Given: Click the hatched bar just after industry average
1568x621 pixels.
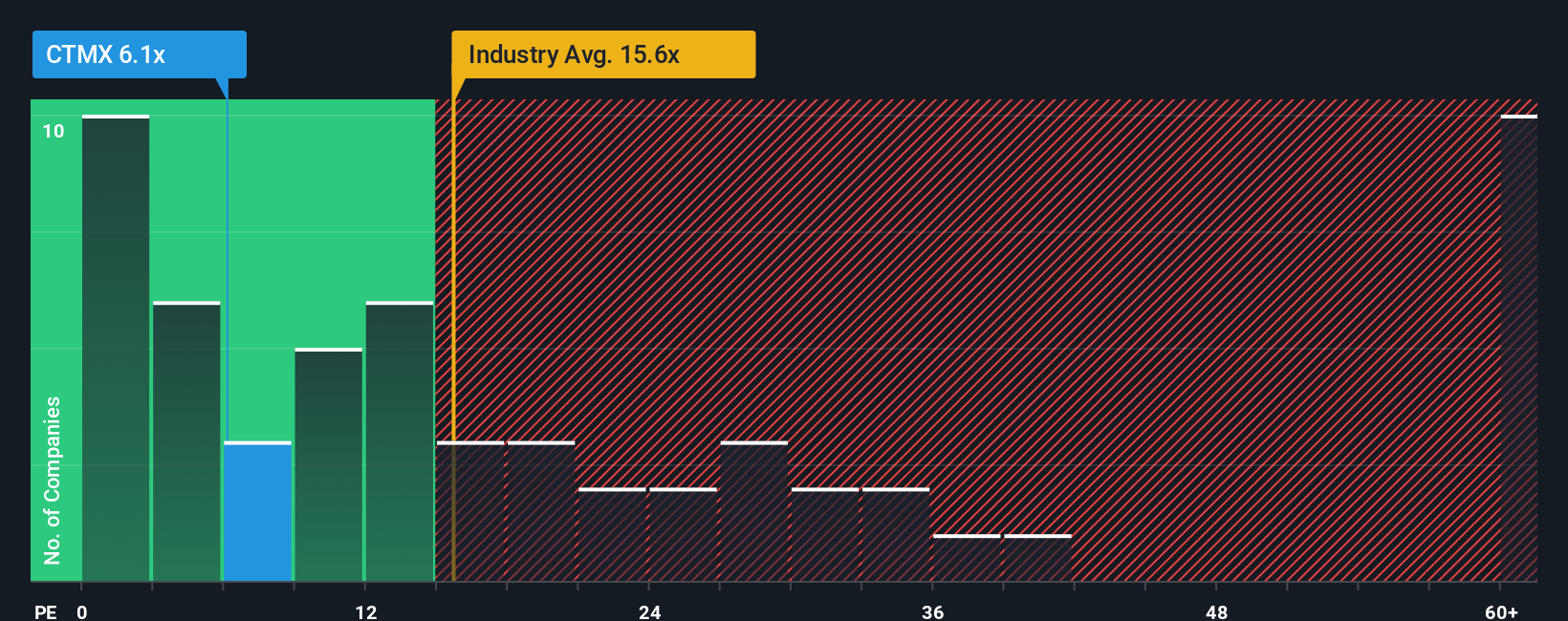Looking at the screenshot, I should (470, 511).
